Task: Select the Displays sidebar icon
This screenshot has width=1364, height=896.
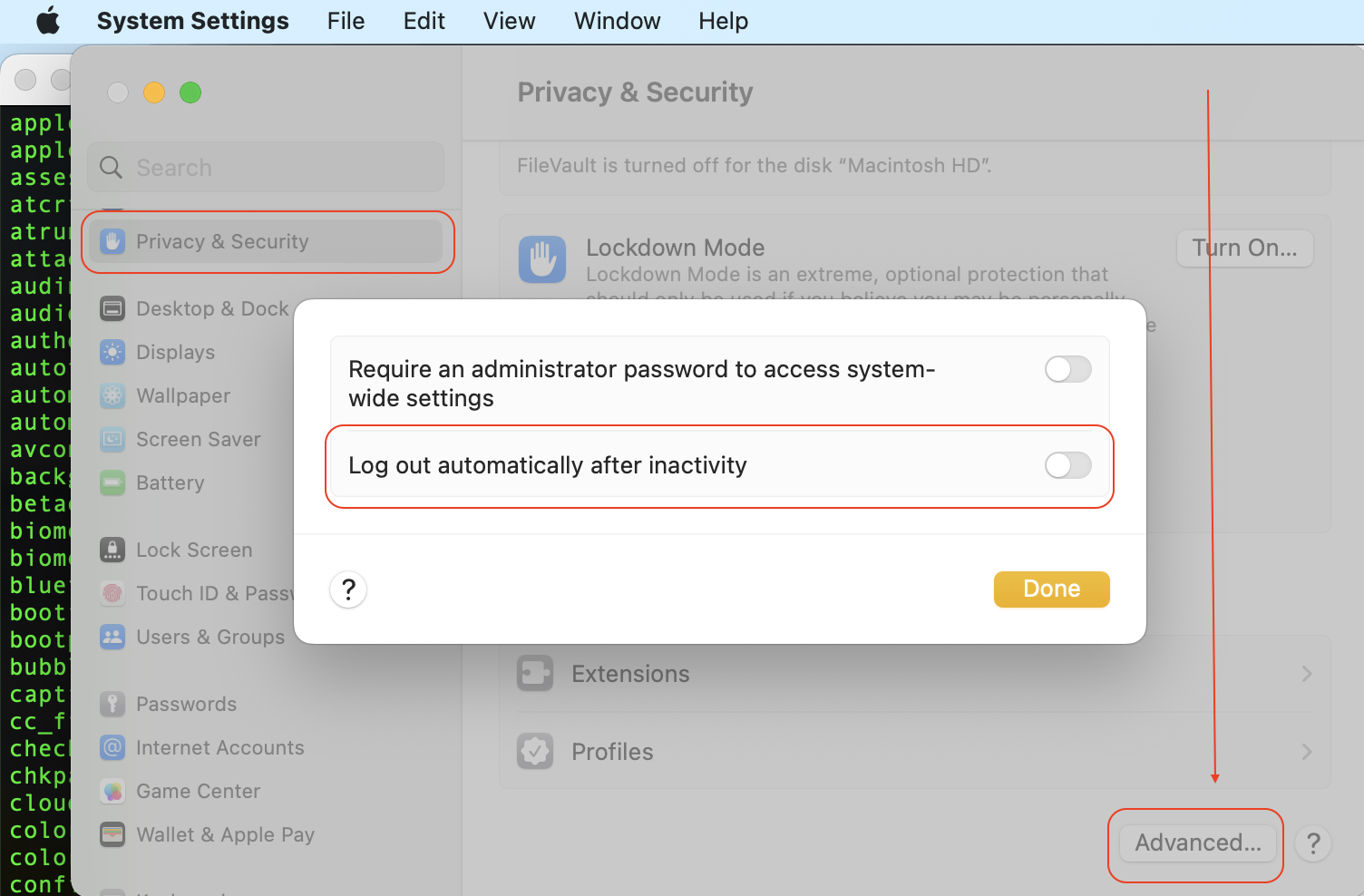Action: [112, 352]
